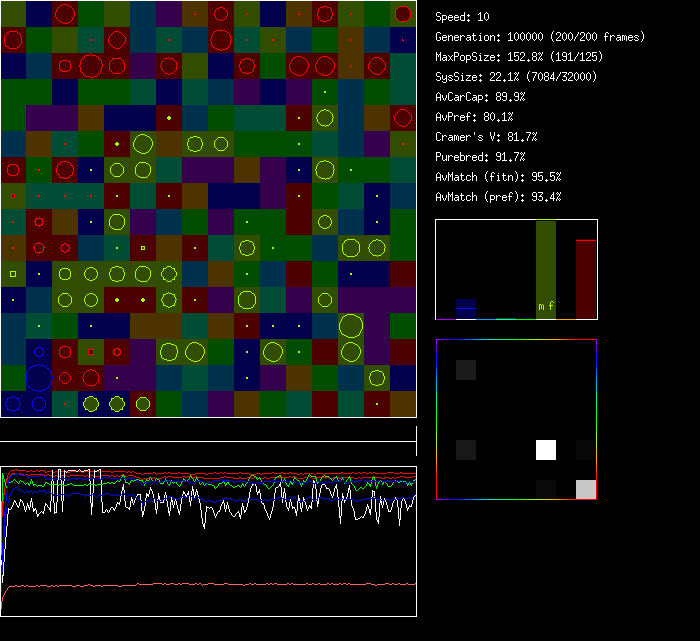Click the light gray matrix cell

tap(586, 489)
